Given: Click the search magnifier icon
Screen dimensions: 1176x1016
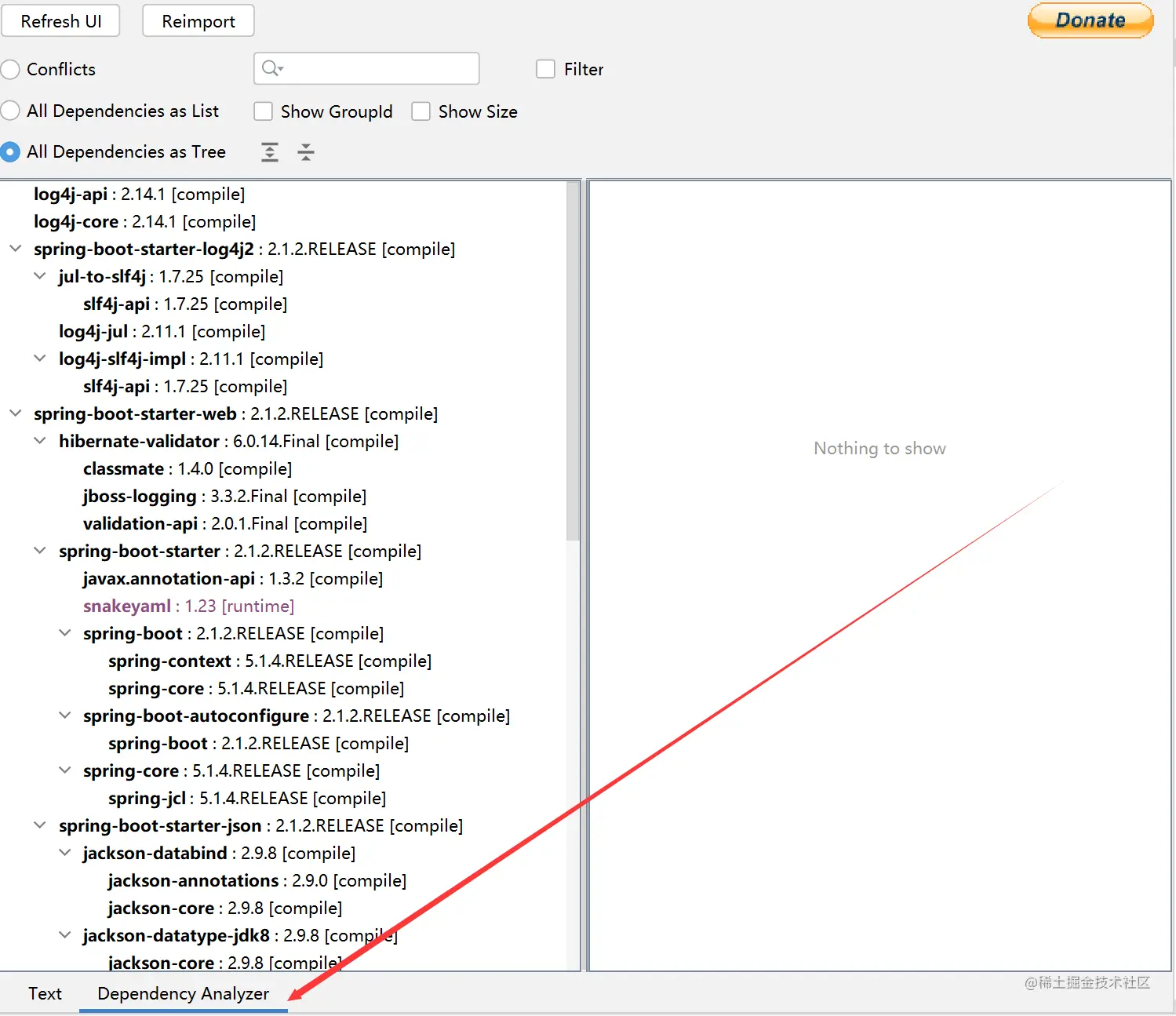Looking at the screenshot, I should (x=271, y=68).
